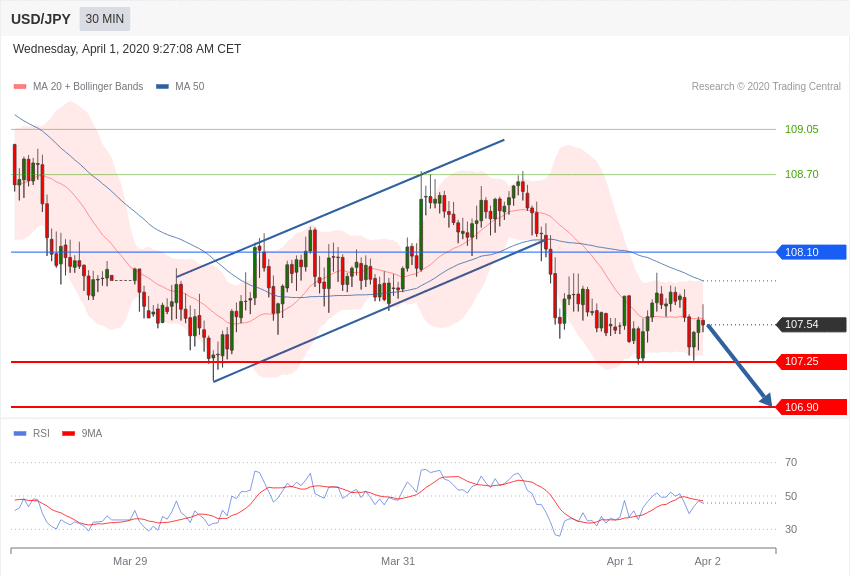Screen dimensions: 850x576
Task: Click the black 107.54 current price tag
Action: click(x=812, y=324)
